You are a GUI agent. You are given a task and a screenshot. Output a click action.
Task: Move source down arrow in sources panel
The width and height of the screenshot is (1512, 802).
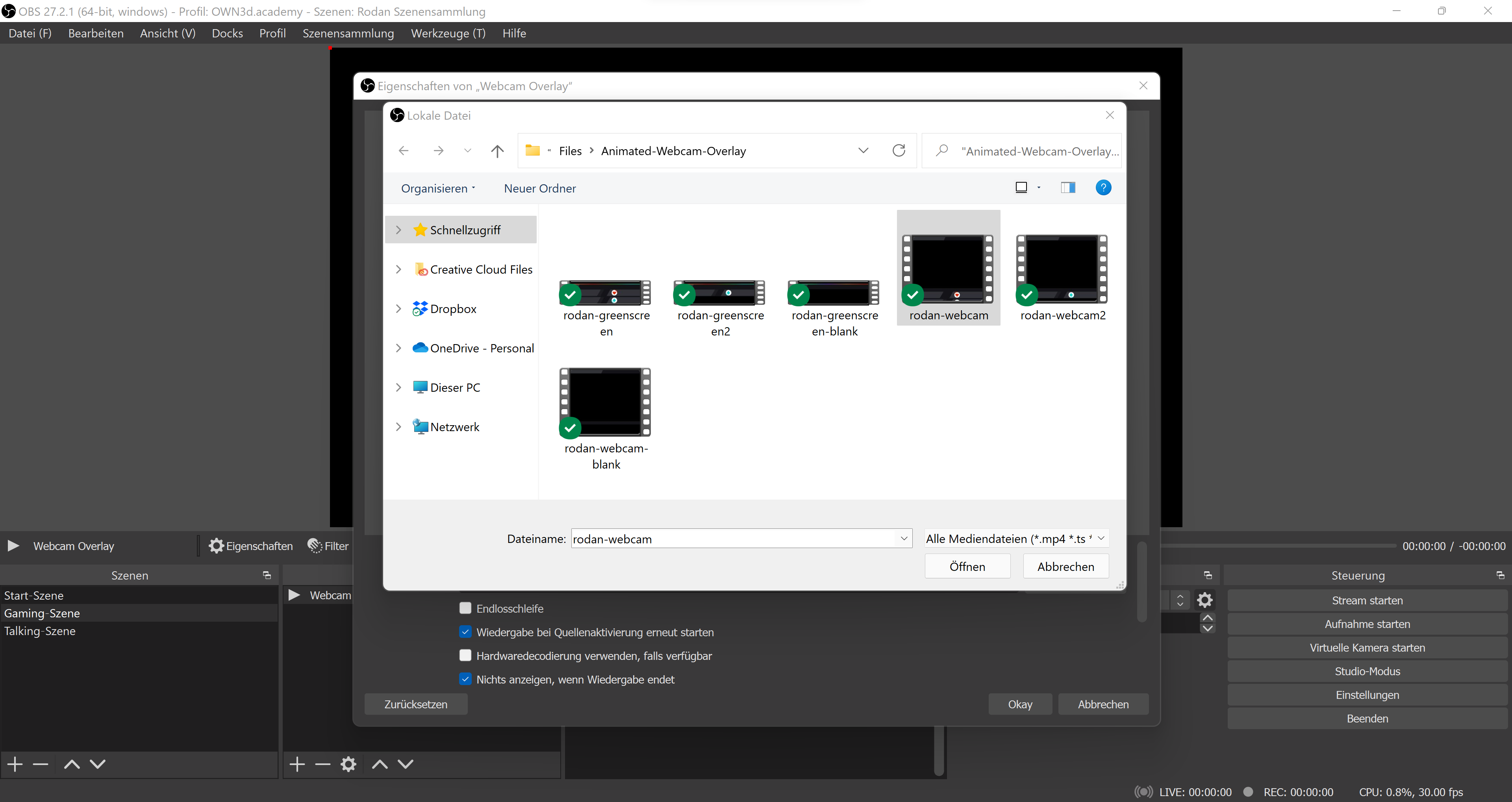pos(406,764)
